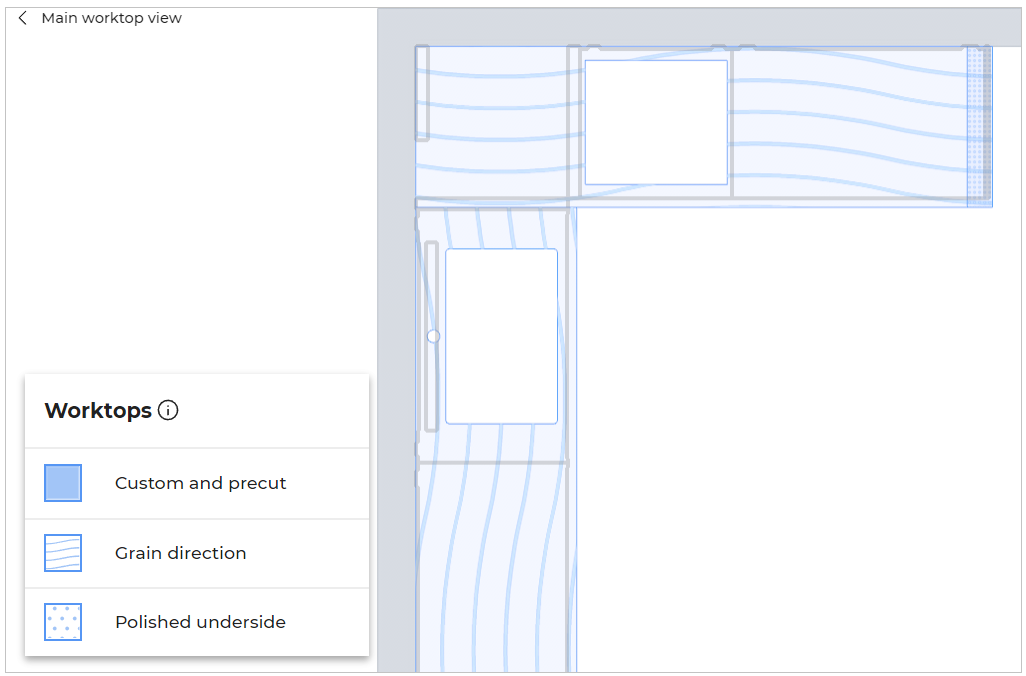Return to Main worktop view
Image resolution: width=1026 pixels, height=676 pixels.
tap(111, 18)
